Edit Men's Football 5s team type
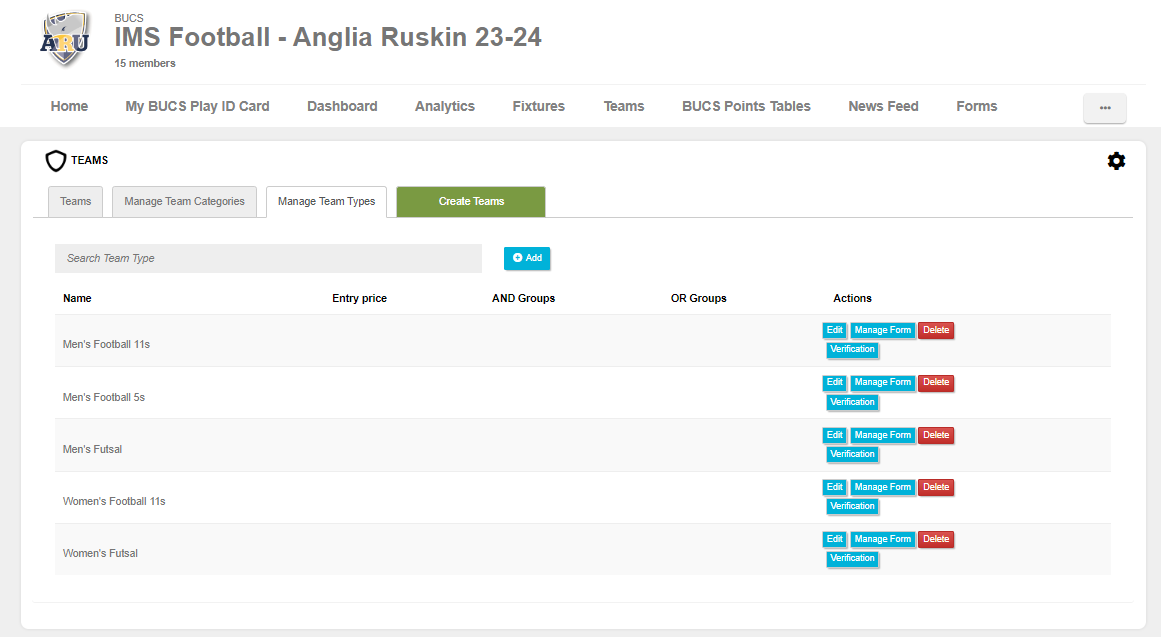Screen dimensions: 1161x637 [x=834, y=383]
